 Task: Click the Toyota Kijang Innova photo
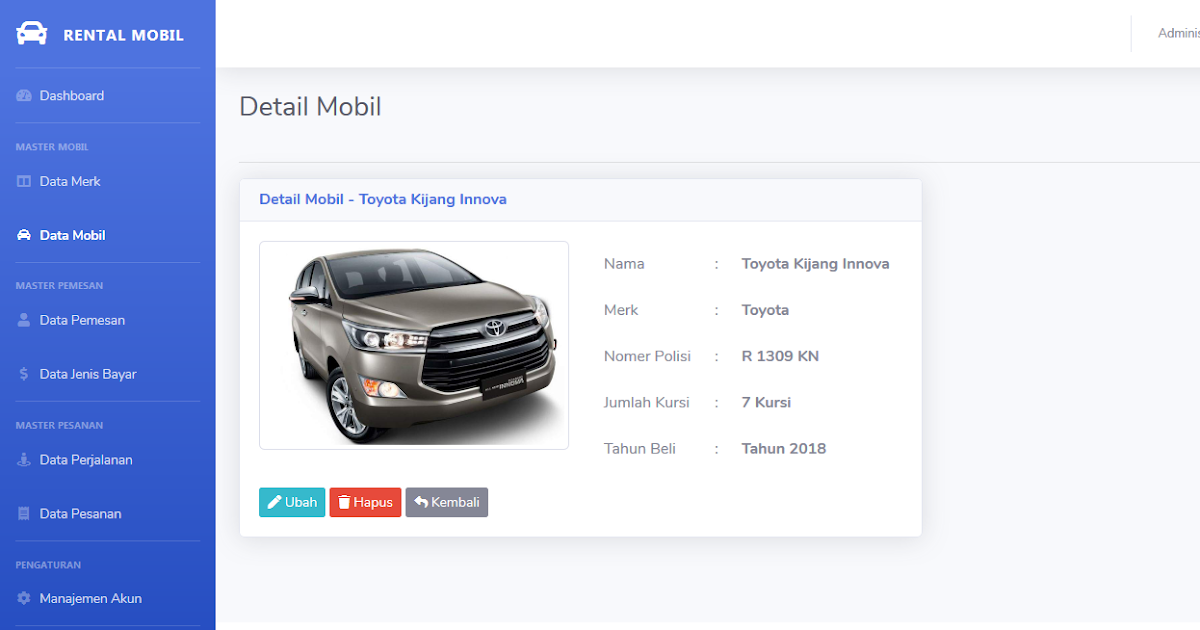[x=413, y=344]
